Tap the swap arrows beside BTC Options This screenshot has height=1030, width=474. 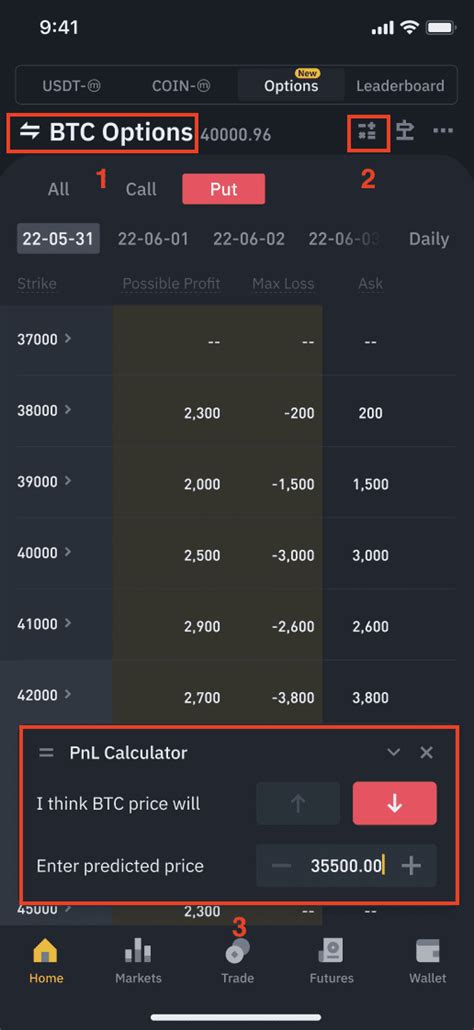(30, 132)
